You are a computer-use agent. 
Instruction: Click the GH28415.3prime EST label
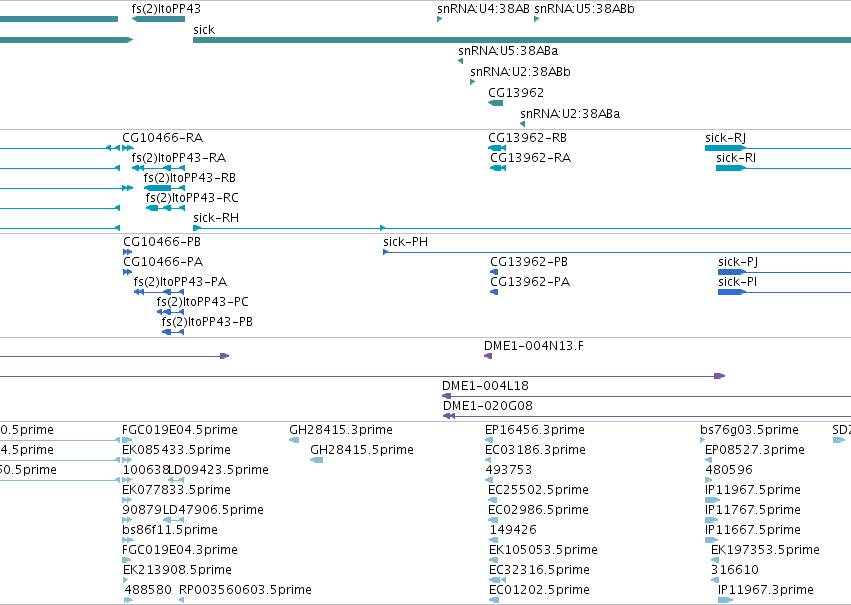coord(341,430)
